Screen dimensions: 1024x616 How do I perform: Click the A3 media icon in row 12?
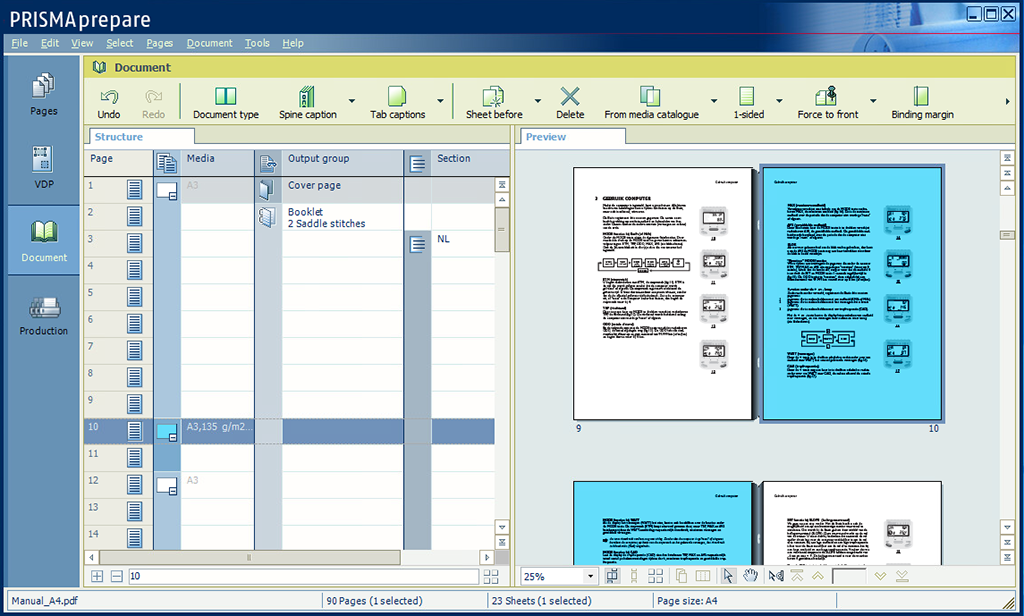[167, 485]
